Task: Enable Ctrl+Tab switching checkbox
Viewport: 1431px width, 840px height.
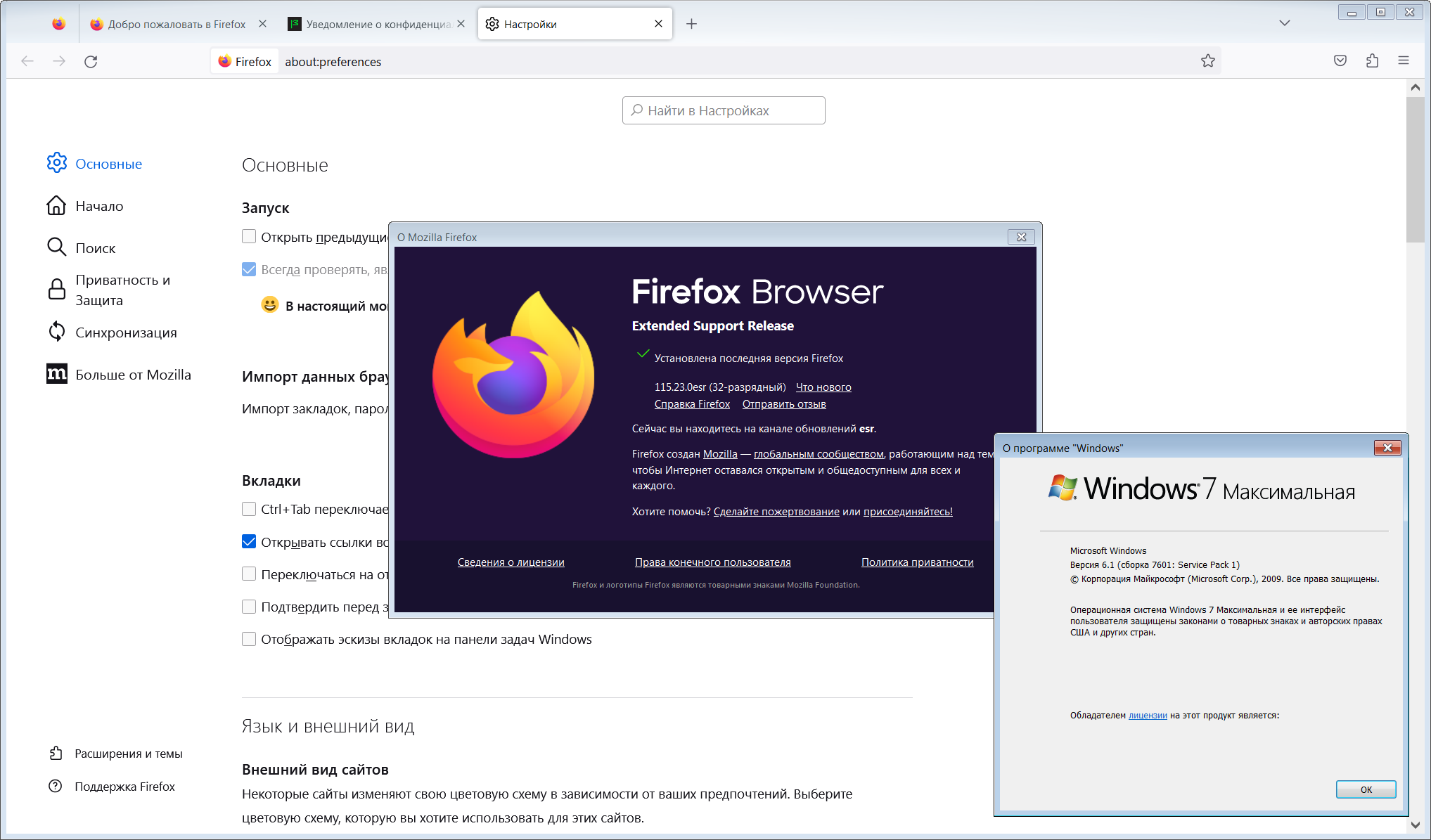Action: pyautogui.click(x=249, y=509)
